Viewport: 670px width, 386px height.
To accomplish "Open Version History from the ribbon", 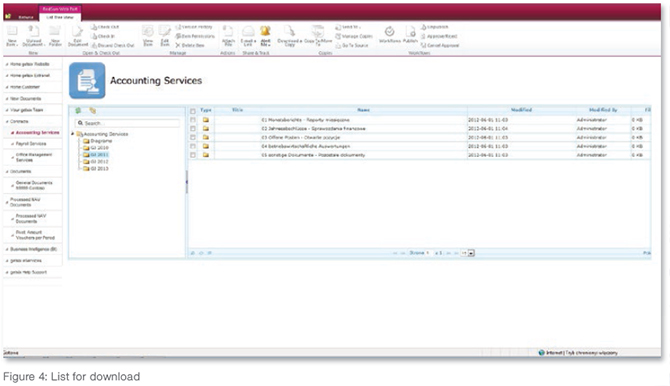I will pos(194,27).
